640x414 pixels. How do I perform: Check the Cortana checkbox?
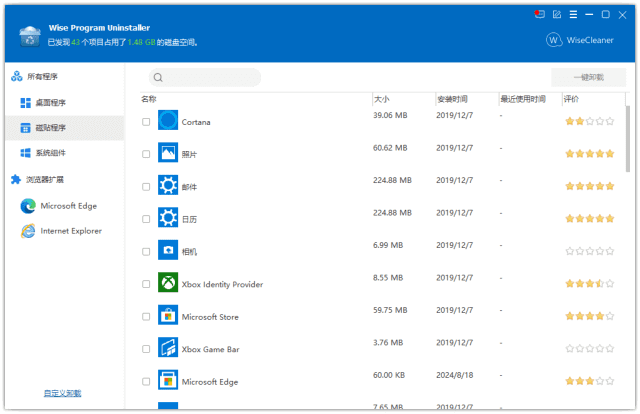pyautogui.click(x=146, y=122)
